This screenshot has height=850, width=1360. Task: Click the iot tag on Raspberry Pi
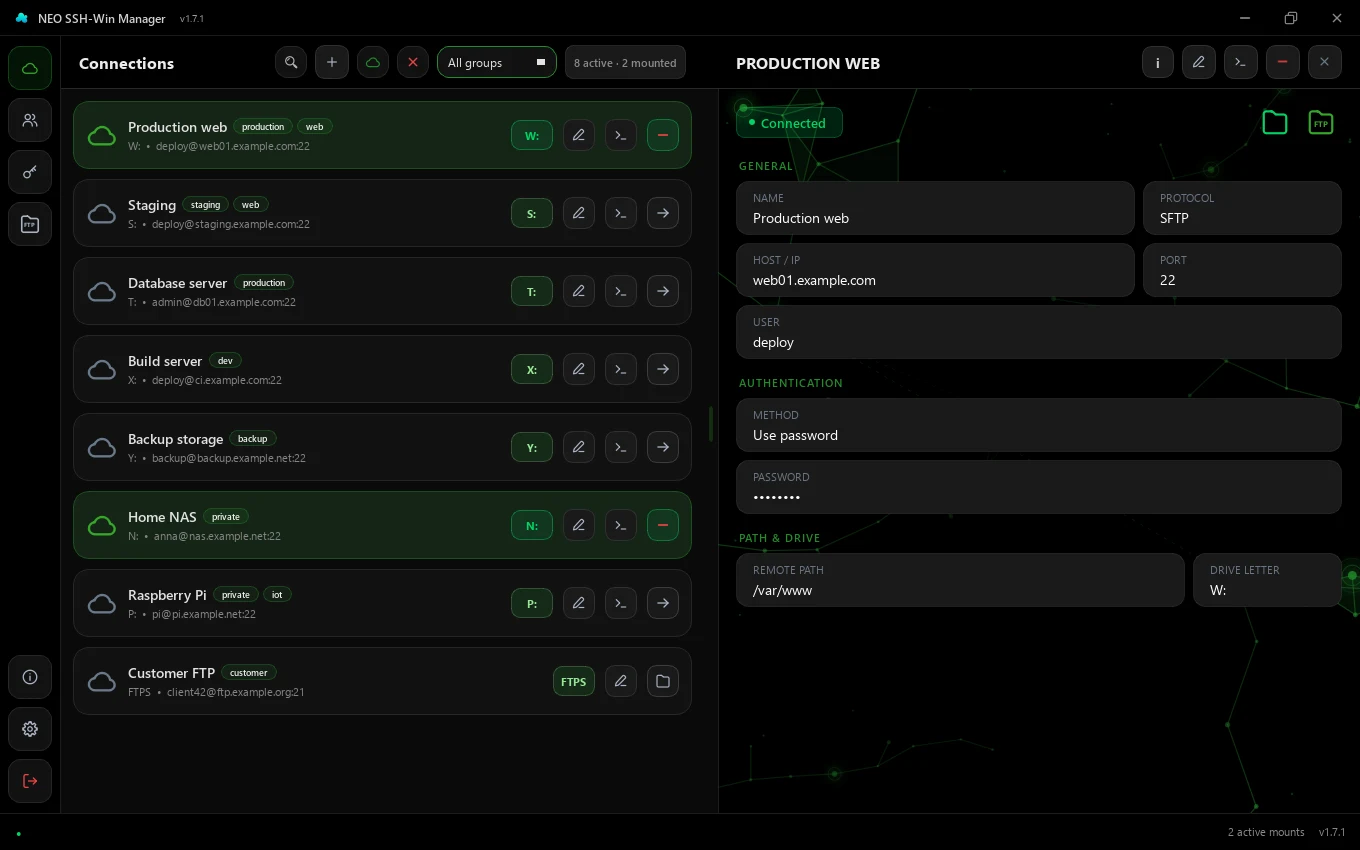pos(277,595)
